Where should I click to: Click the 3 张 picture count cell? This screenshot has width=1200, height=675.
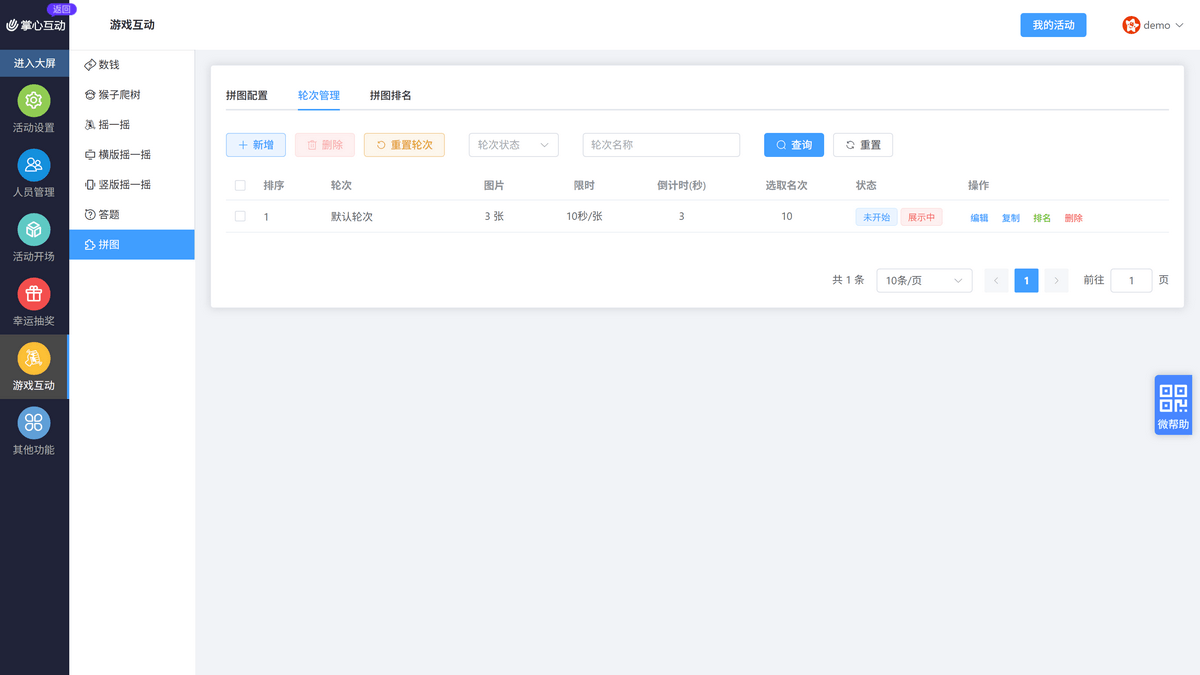point(494,217)
